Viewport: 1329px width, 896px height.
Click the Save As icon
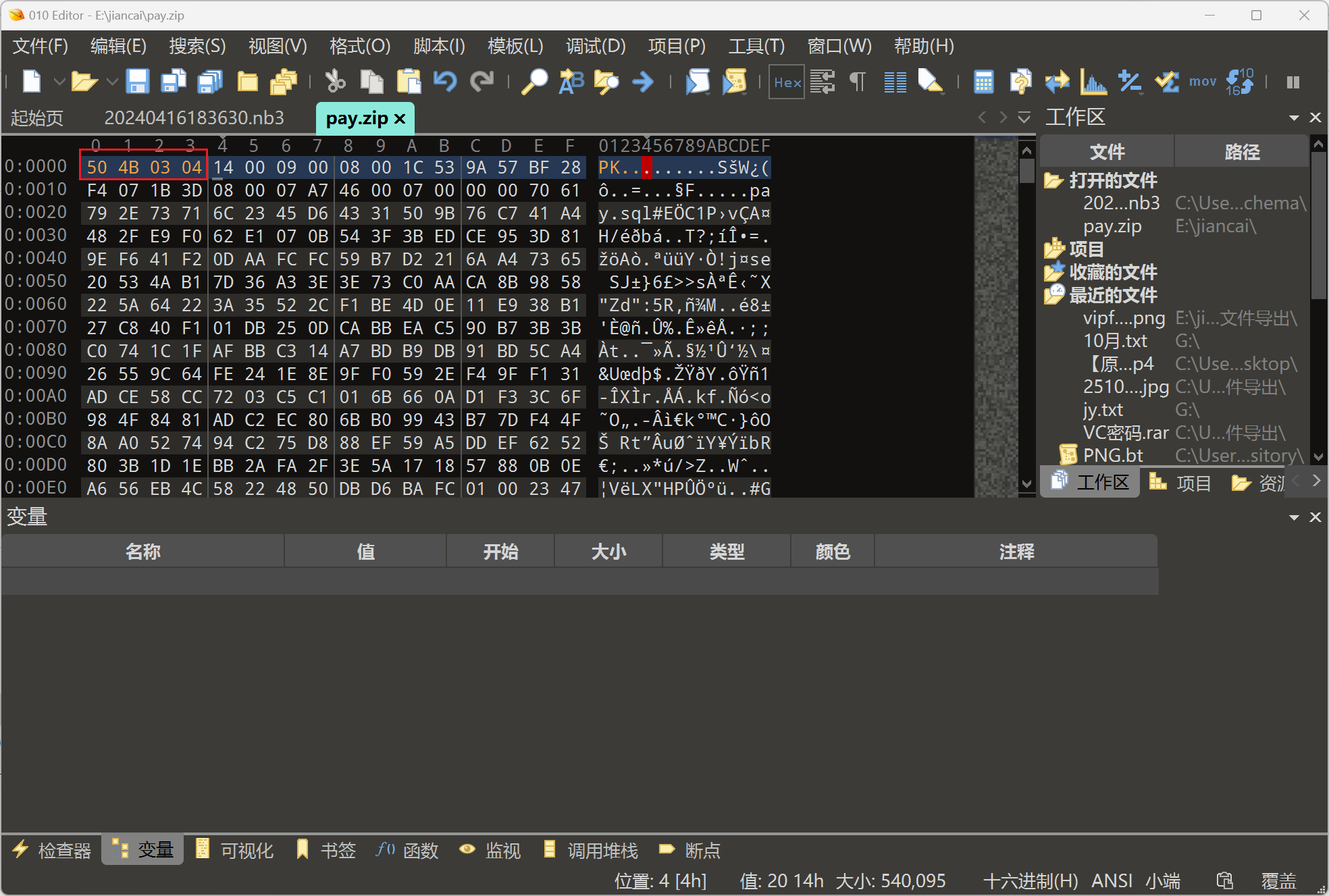[x=174, y=82]
